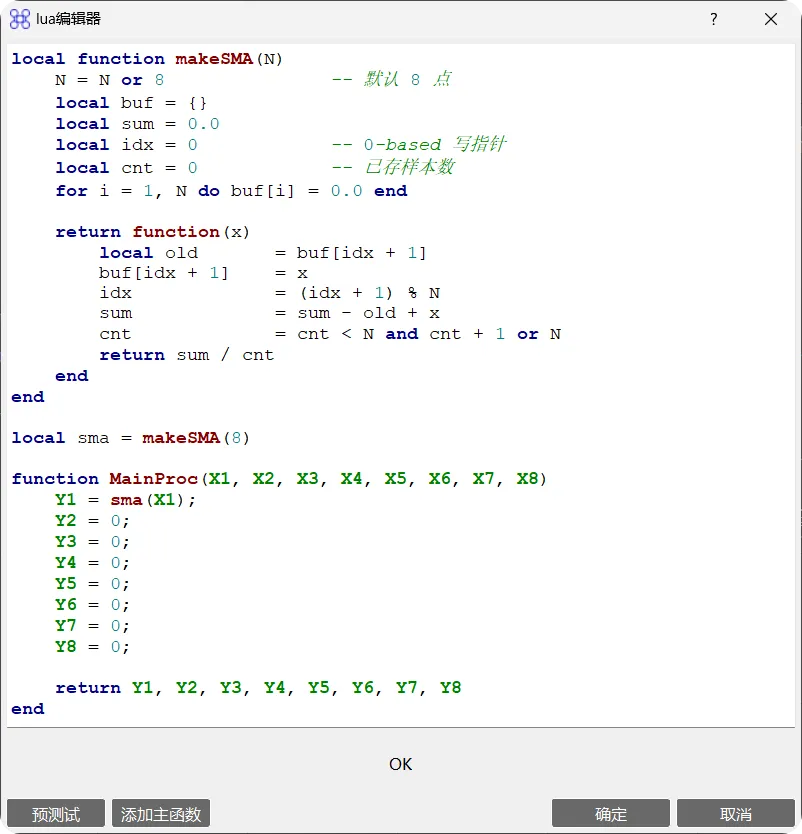Click the 'return Y1, Y2, ... Y8' line
The image size is (802, 834).
point(258,688)
